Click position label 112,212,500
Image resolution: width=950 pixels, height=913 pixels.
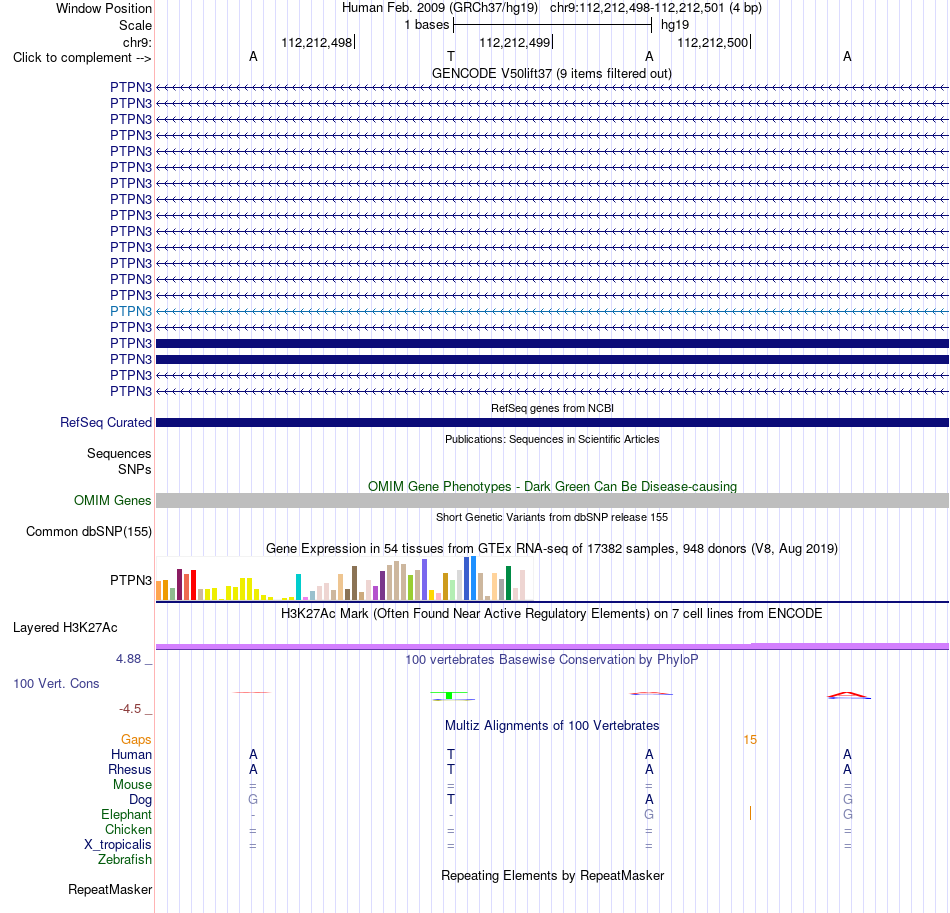[712, 42]
